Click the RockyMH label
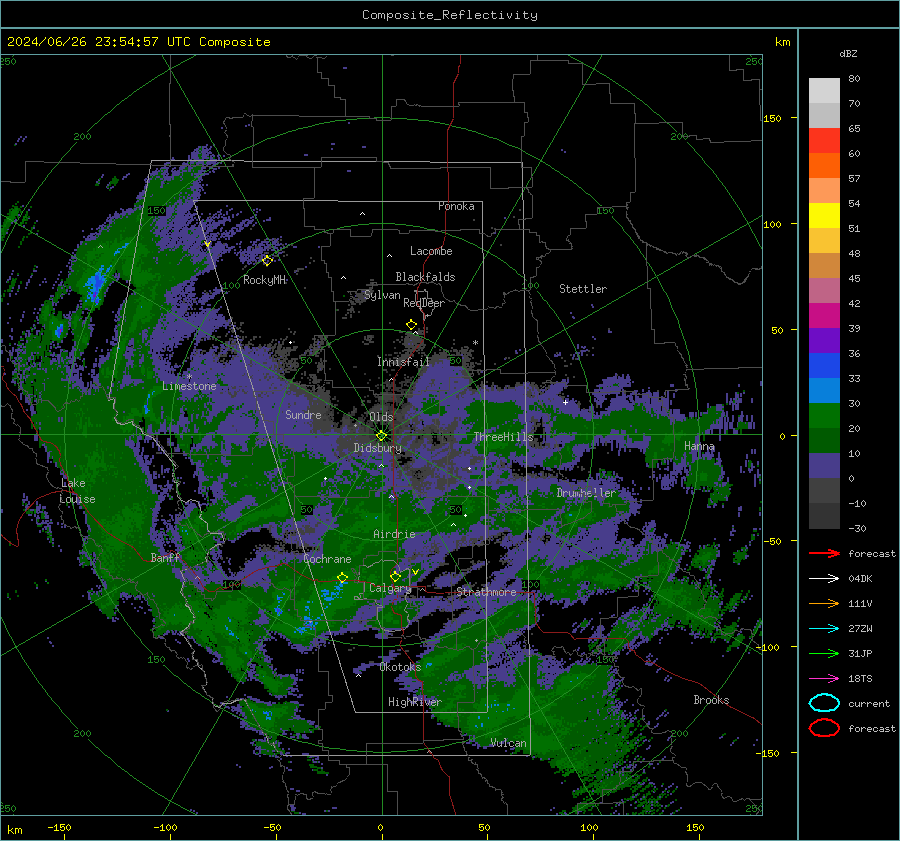This screenshot has width=900, height=841. coord(264,280)
